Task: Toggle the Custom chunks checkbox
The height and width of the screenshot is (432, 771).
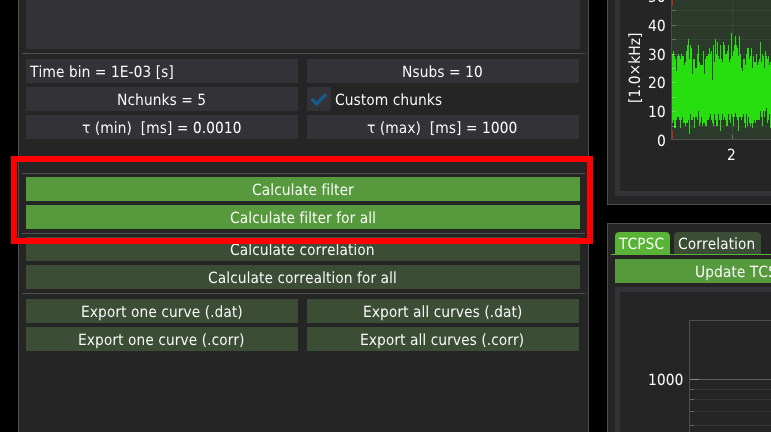Action: pos(320,99)
